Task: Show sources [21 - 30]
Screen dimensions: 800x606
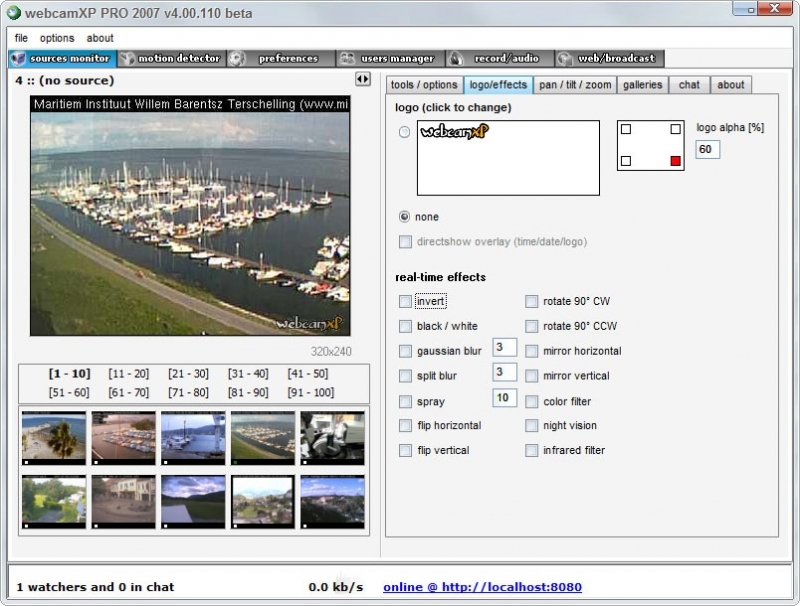Action: (188, 374)
